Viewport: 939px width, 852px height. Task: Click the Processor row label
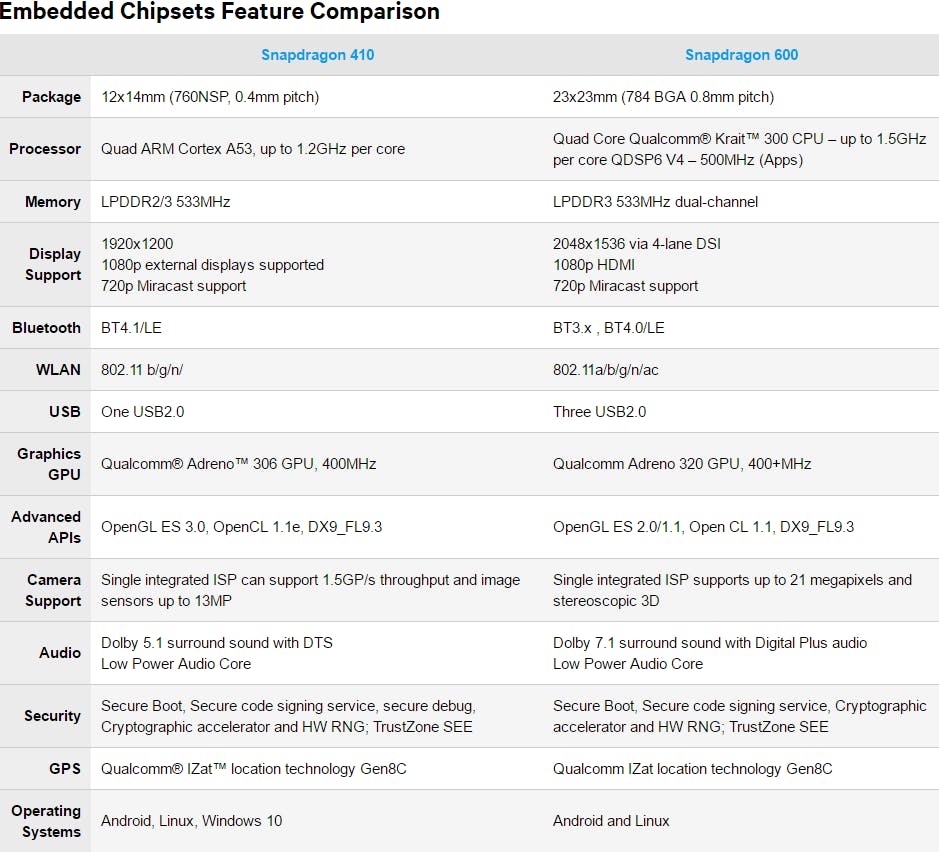coord(45,148)
